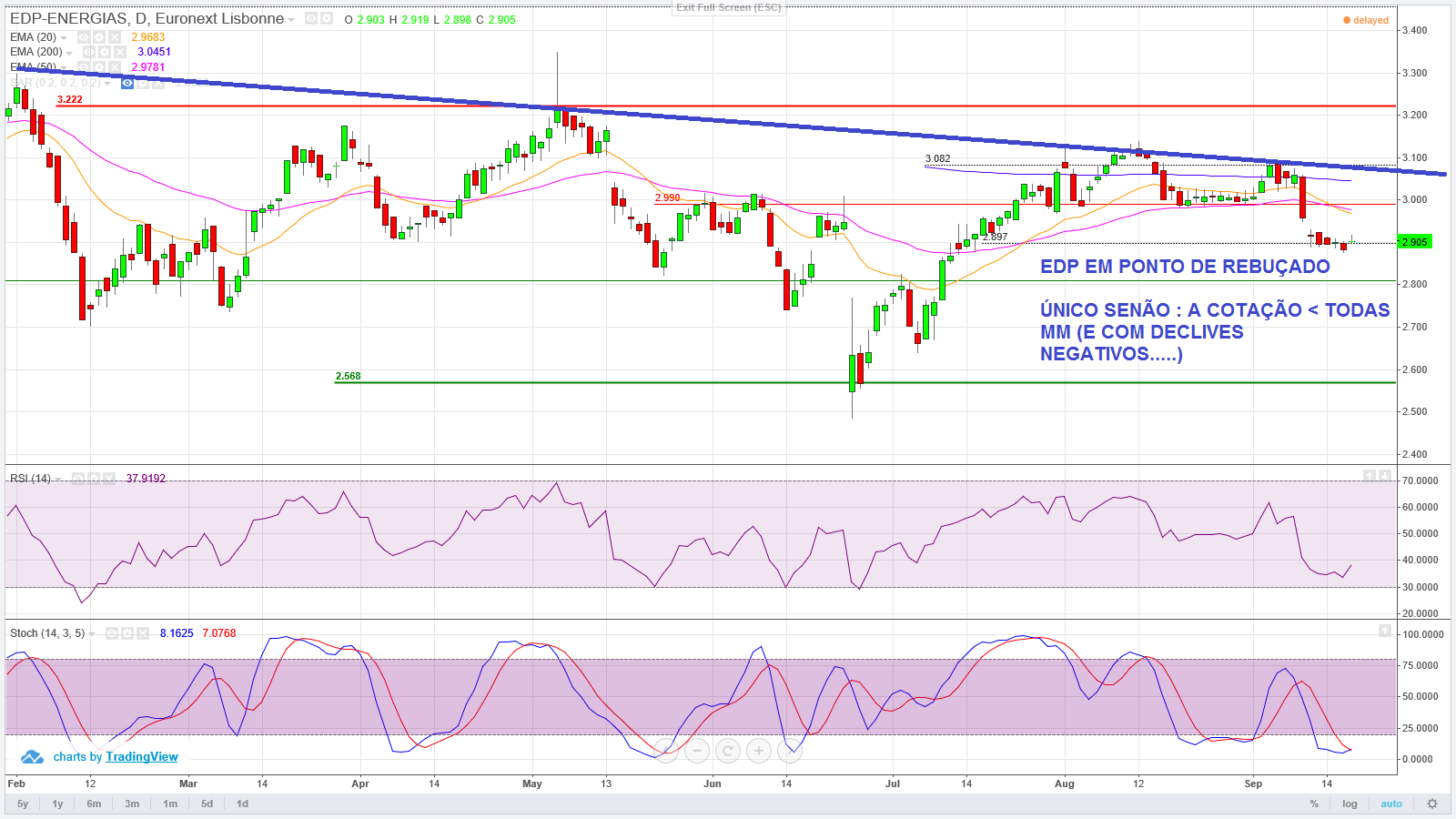
Task: Reset the chart view
Action: click(727, 751)
